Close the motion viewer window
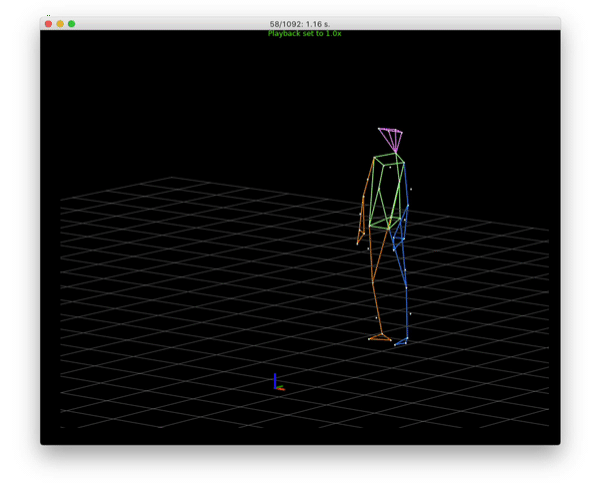 [48, 24]
